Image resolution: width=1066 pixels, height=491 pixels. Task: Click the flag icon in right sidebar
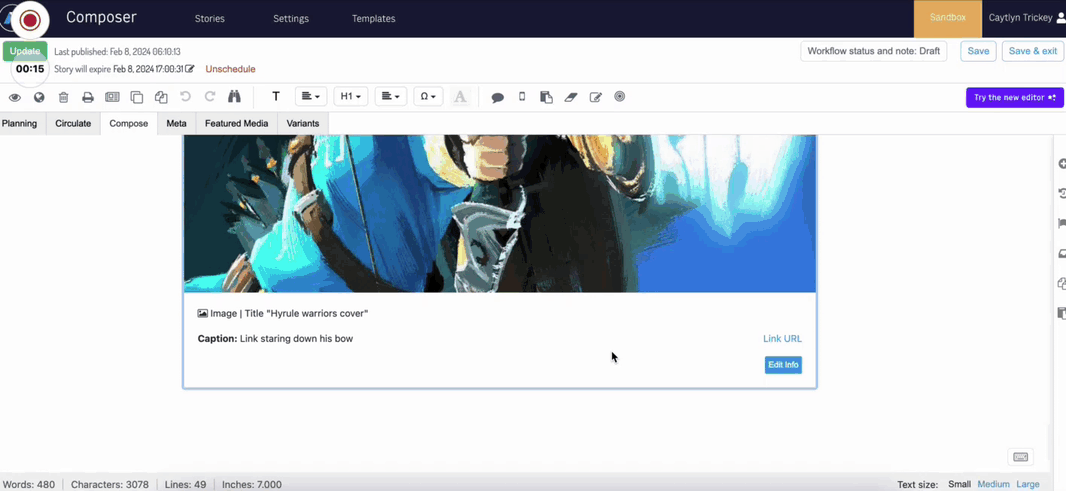(1062, 224)
